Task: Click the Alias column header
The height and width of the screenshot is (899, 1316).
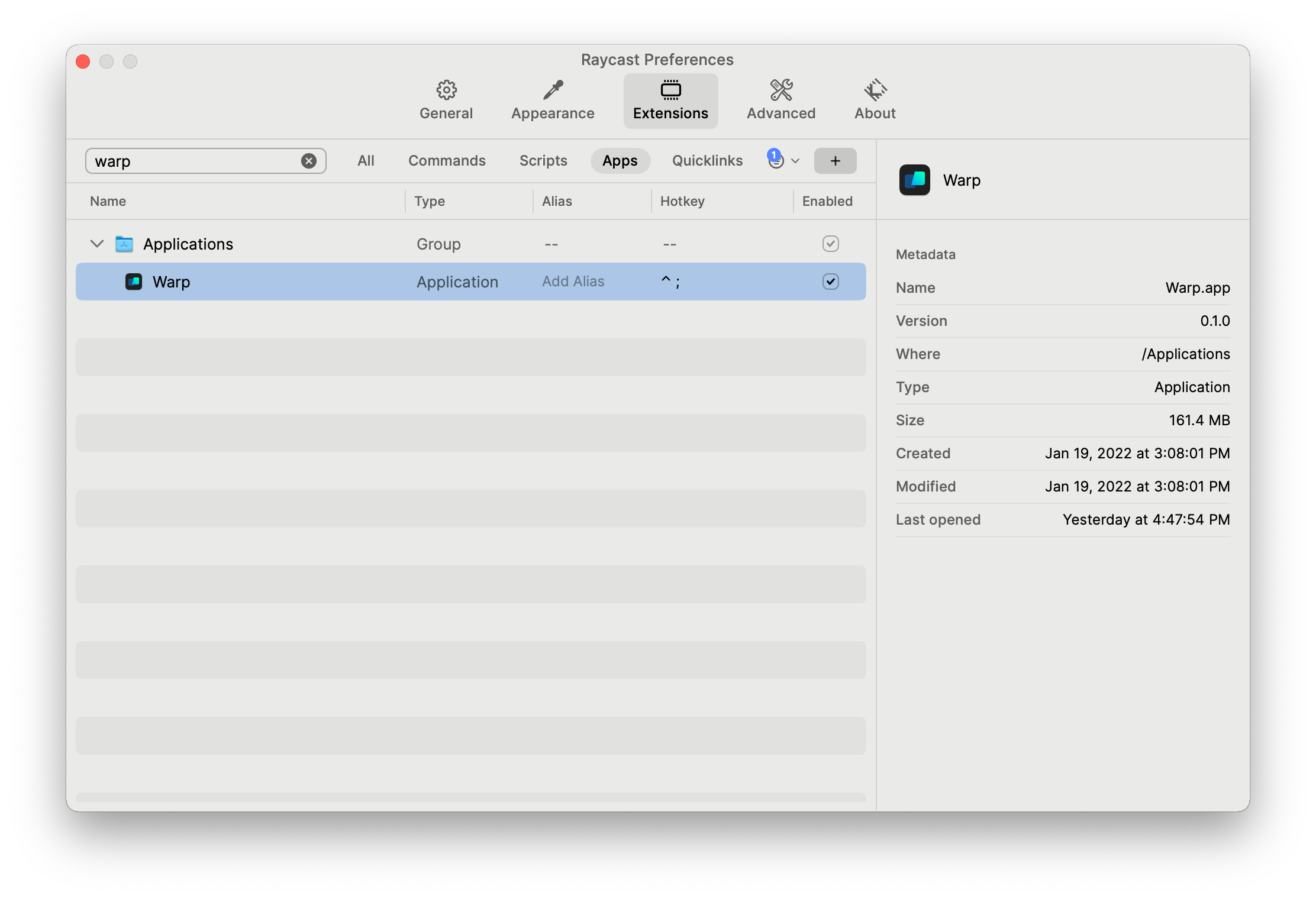Action: (557, 201)
